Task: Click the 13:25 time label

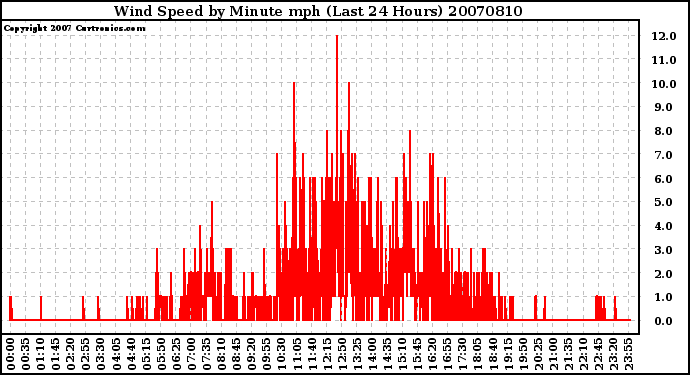Action: tap(357, 354)
